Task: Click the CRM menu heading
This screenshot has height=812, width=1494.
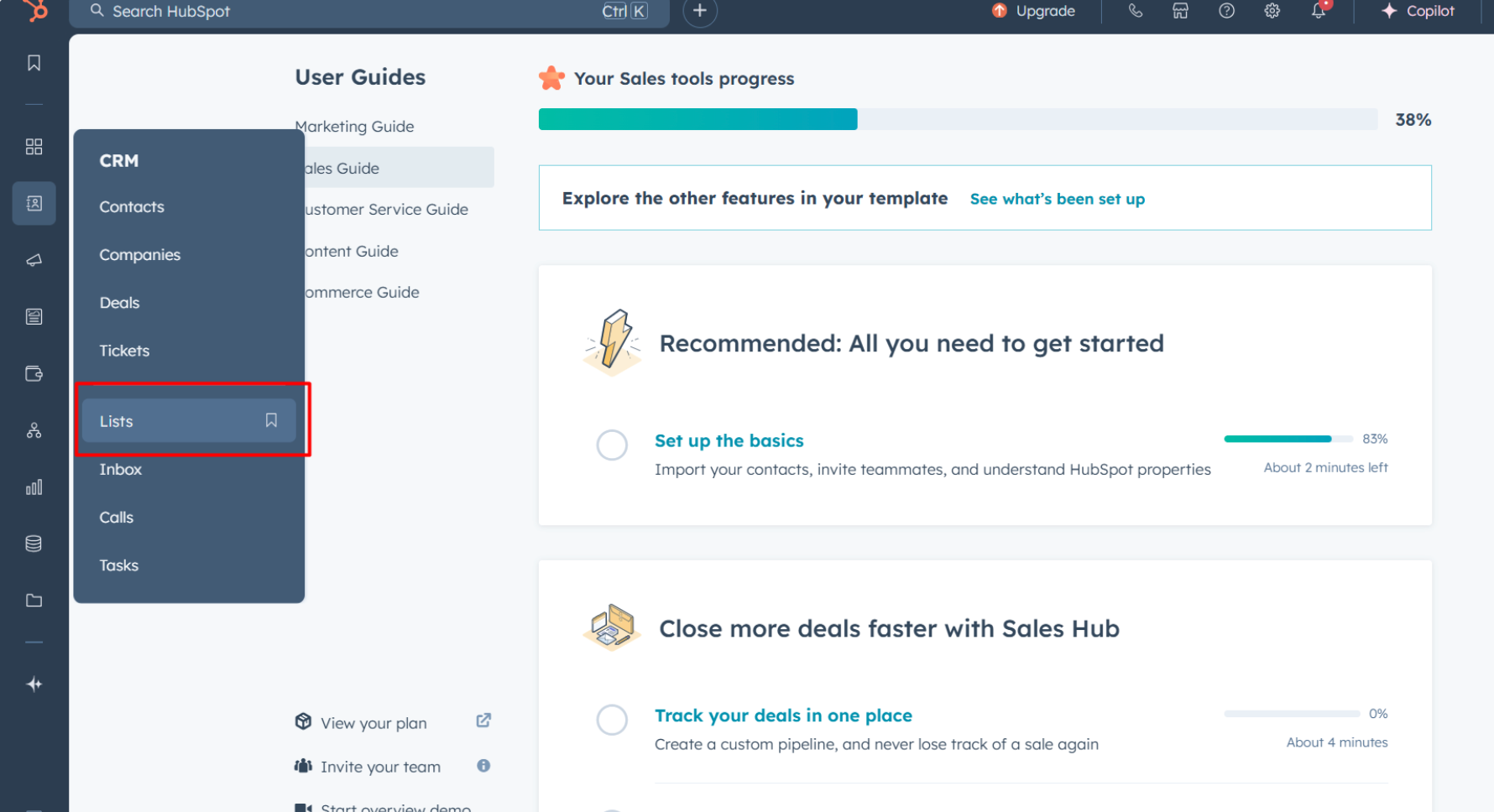Action: click(x=119, y=160)
